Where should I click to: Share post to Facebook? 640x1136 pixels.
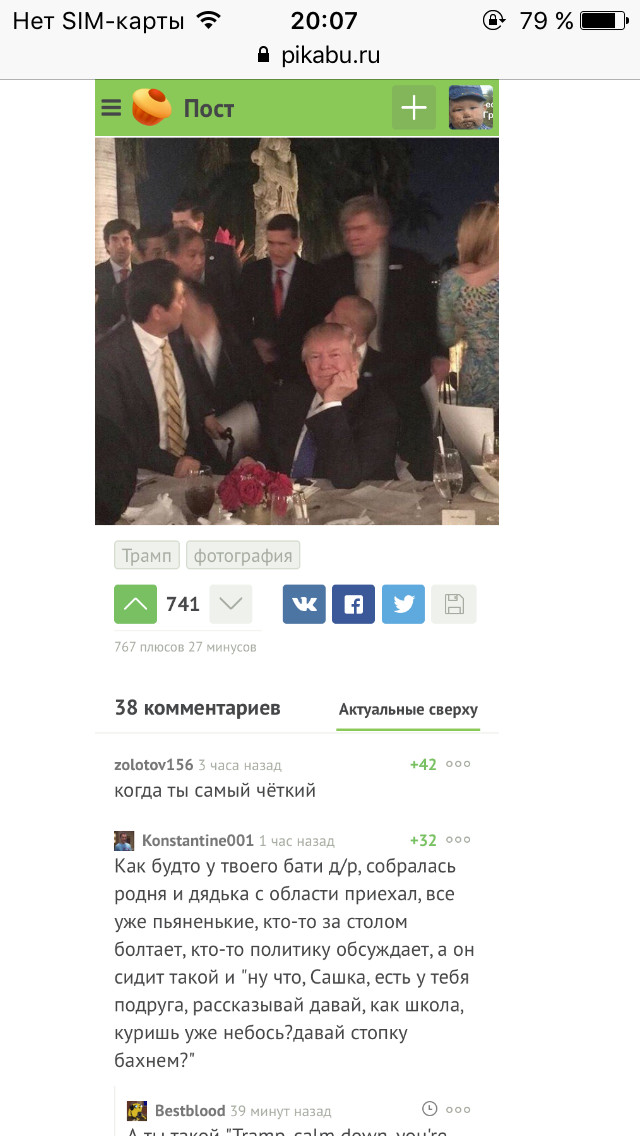click(x=353, y=604)
